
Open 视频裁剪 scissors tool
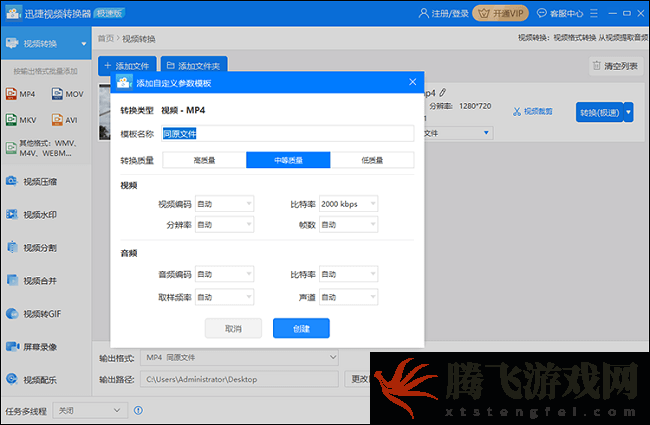tap(533, 112)
